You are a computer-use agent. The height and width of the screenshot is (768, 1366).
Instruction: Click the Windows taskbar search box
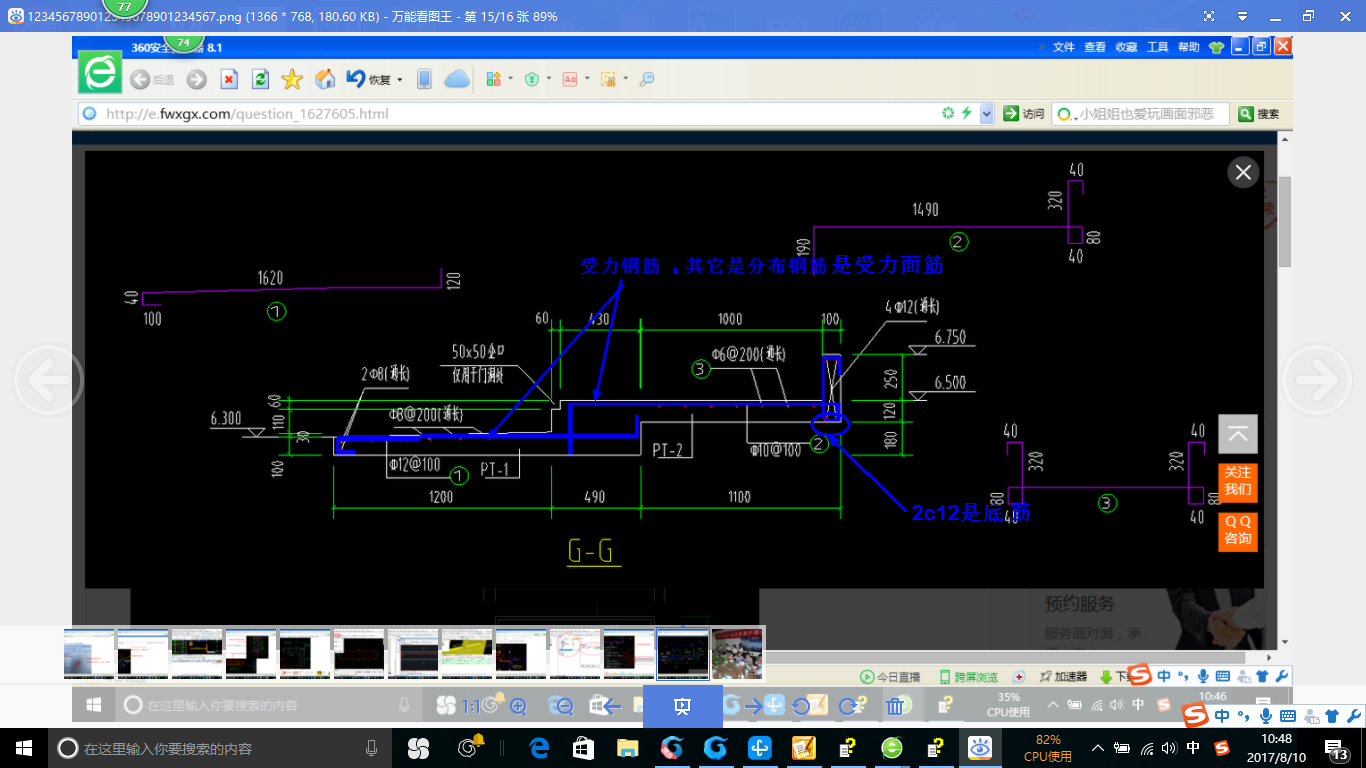(x=220, y=748)
